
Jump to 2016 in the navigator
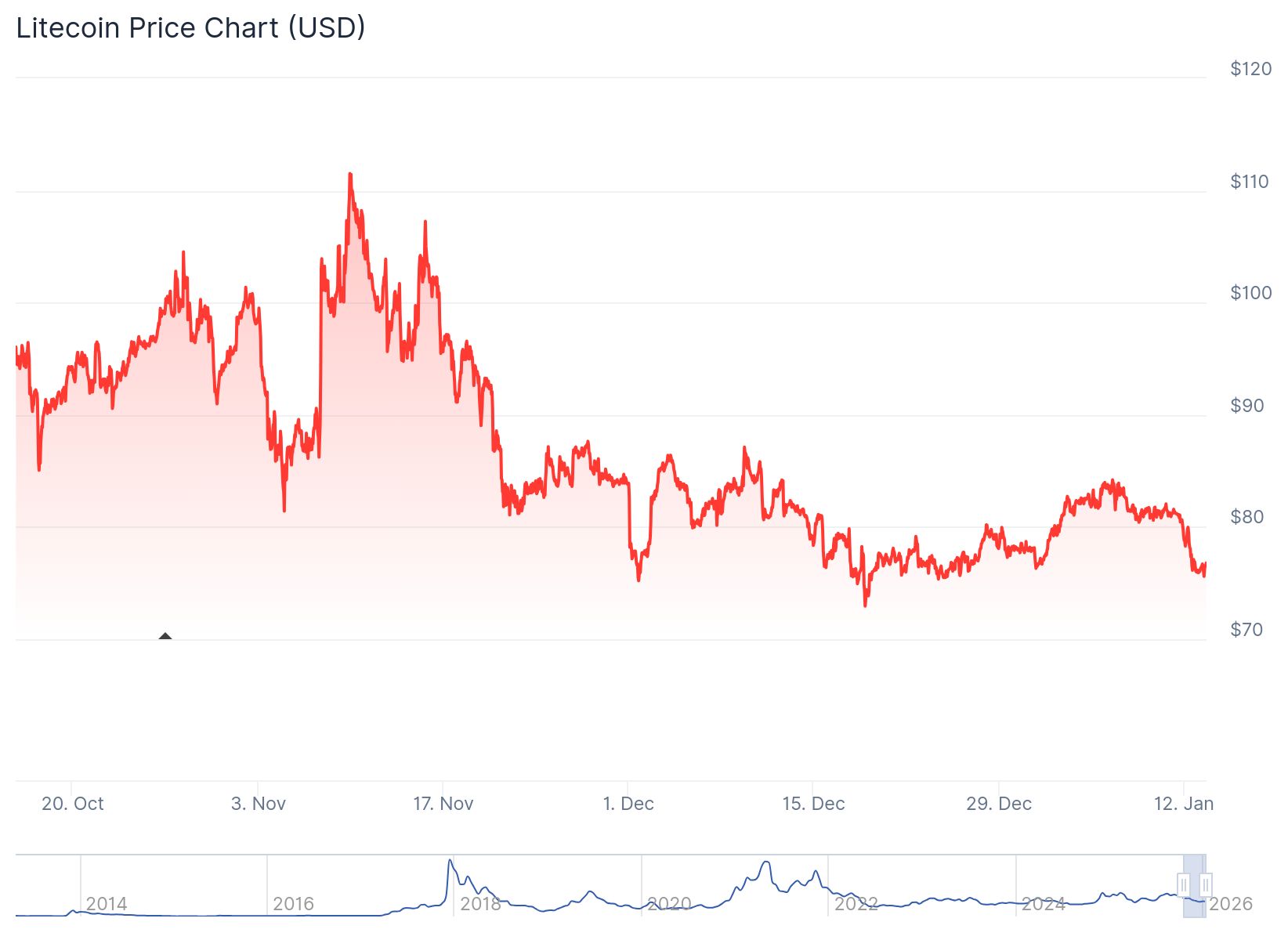pos(293,904)
